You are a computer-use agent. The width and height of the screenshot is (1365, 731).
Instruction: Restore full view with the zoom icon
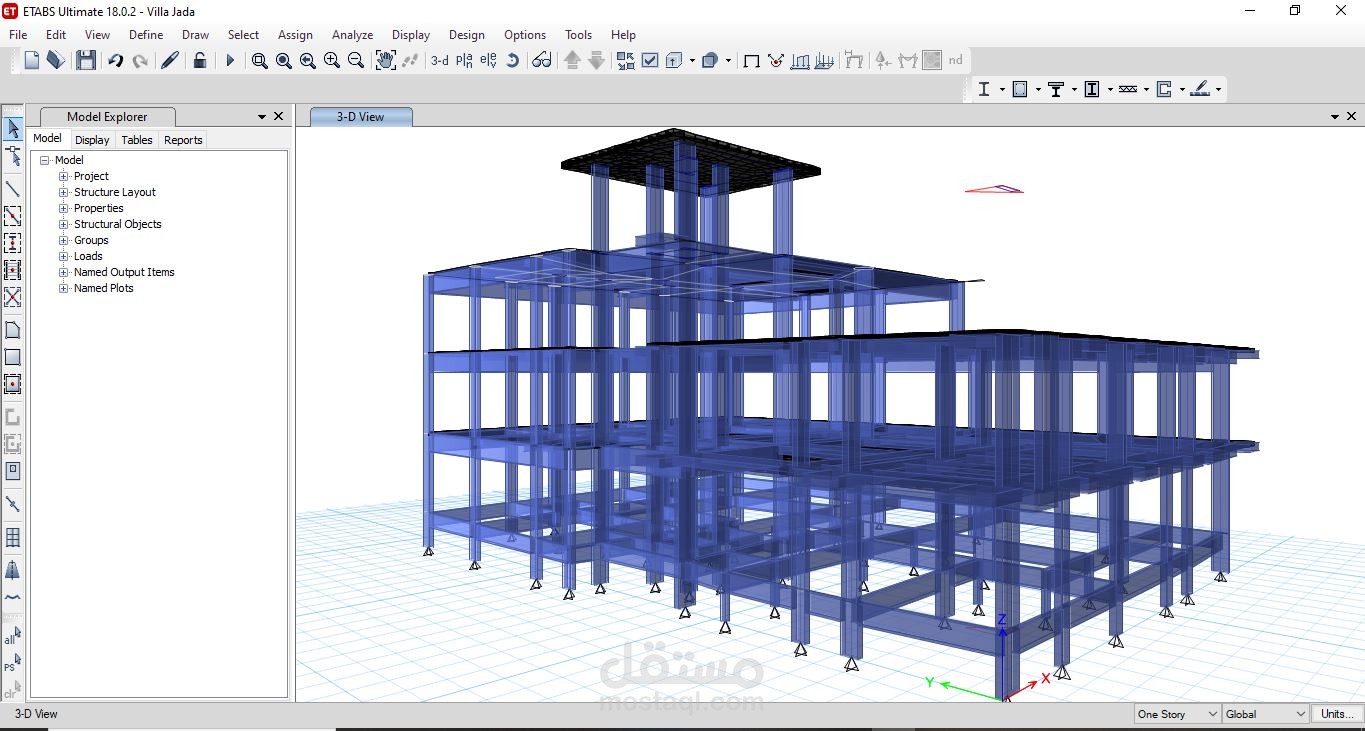283,61
